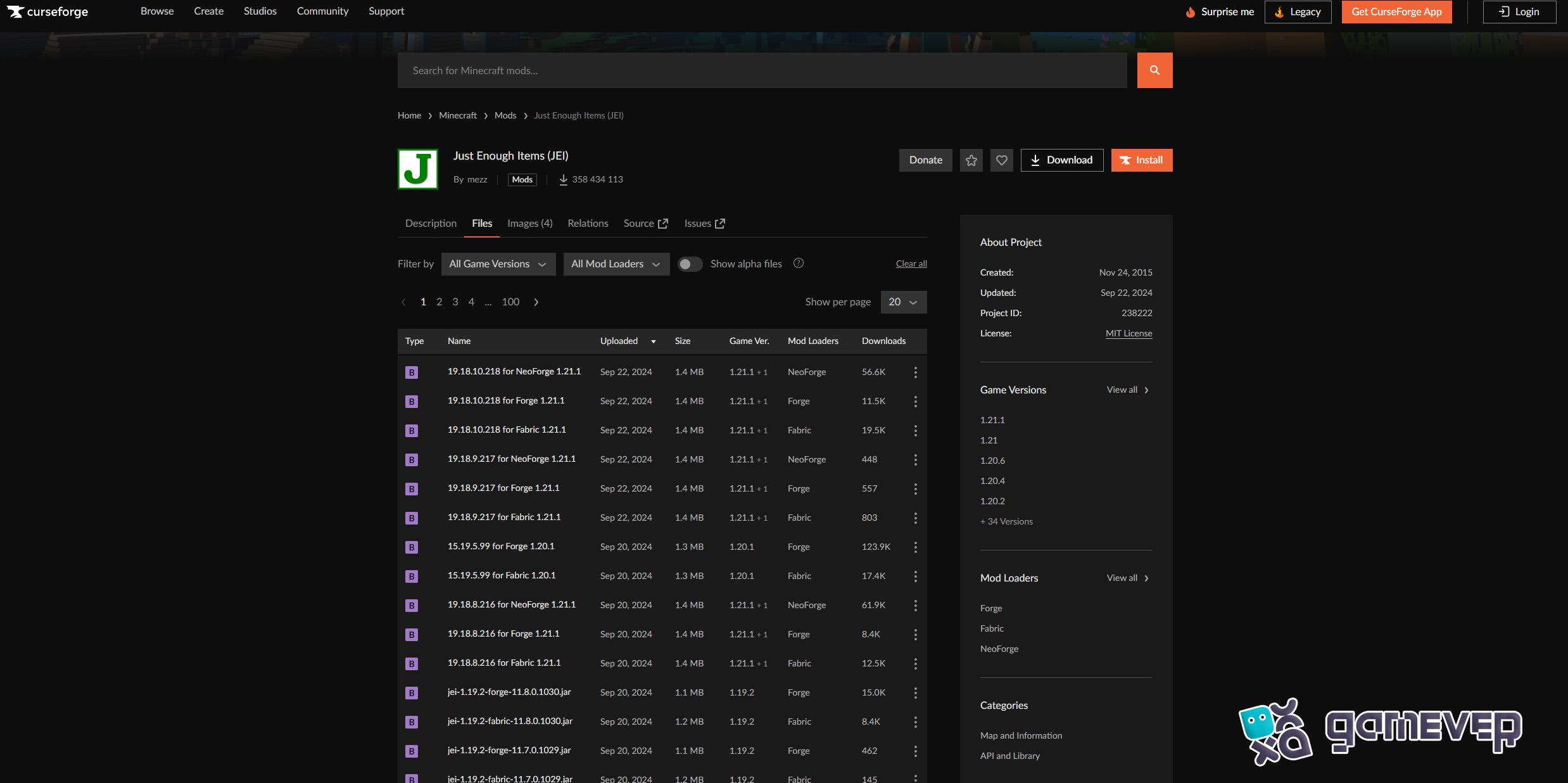Open the kebab menu for 19.18.10.218 NeoForge file
The height and width of the screenshot is (783, 1568).
915,372
